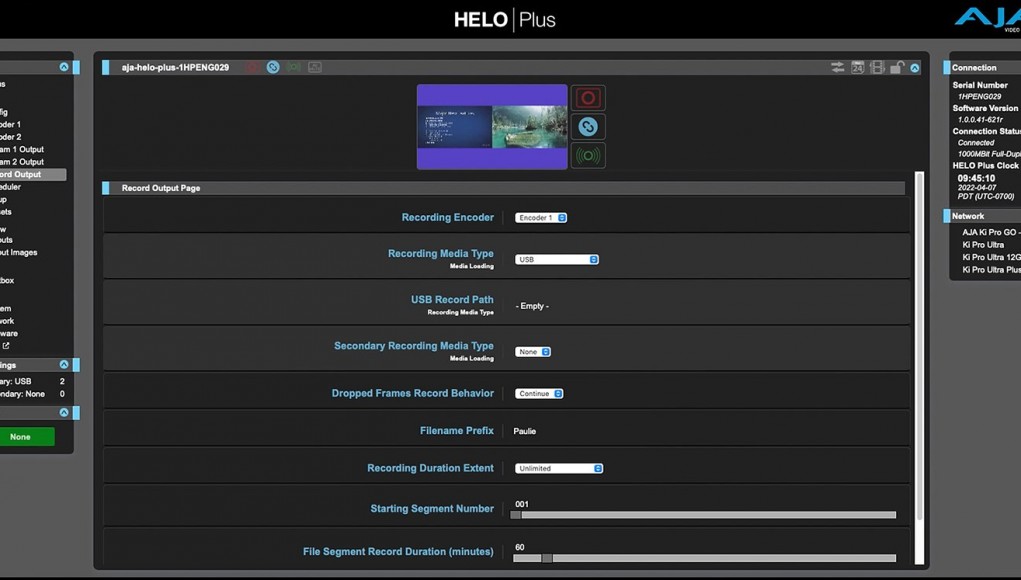The width and height of the screenshot is (1021, 580).
Task: Collapse the recordings panel chevron in left sidebar
Action: 64,365
